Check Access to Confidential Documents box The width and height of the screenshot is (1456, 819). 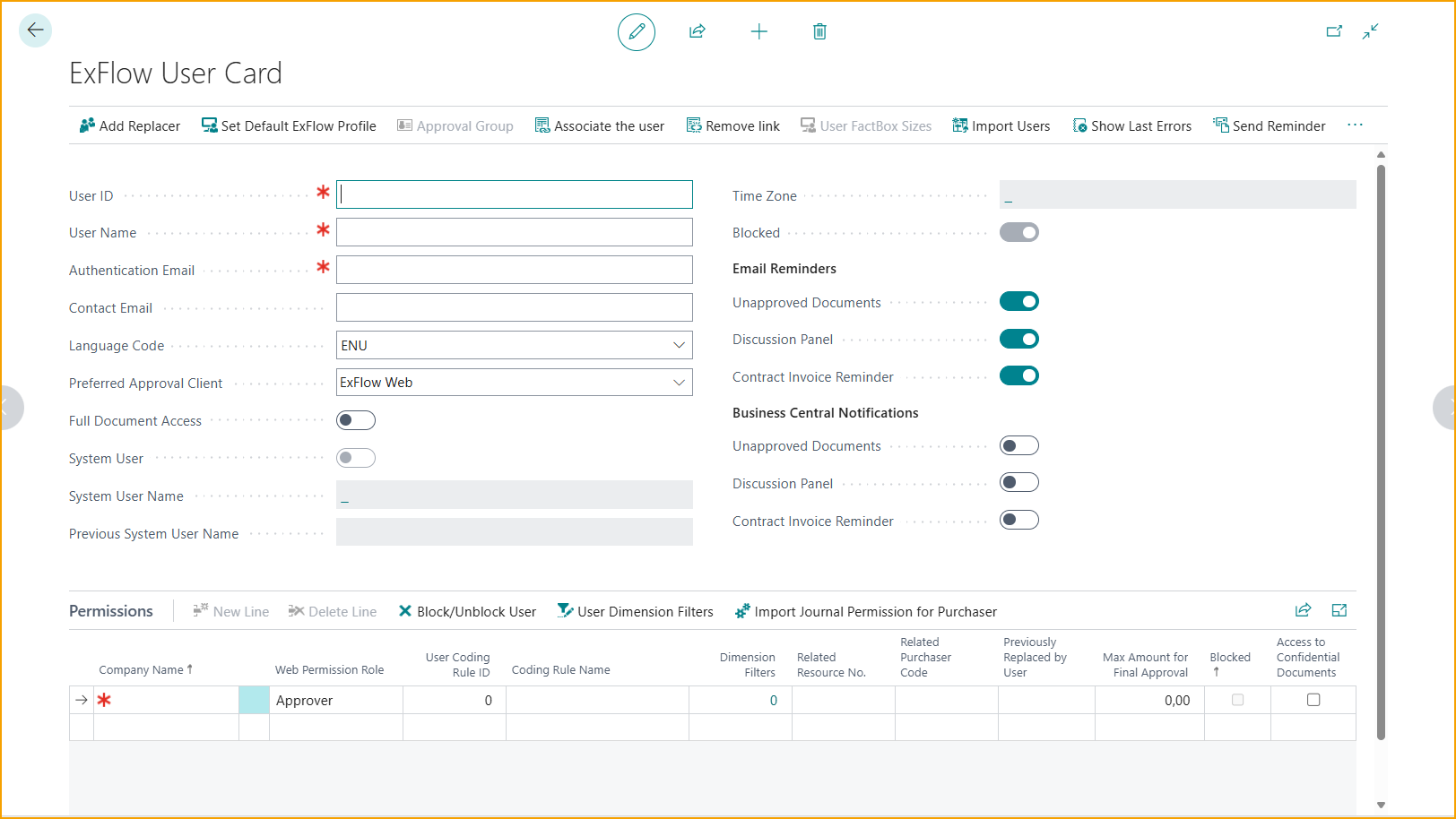click(x=1313, y=700)
